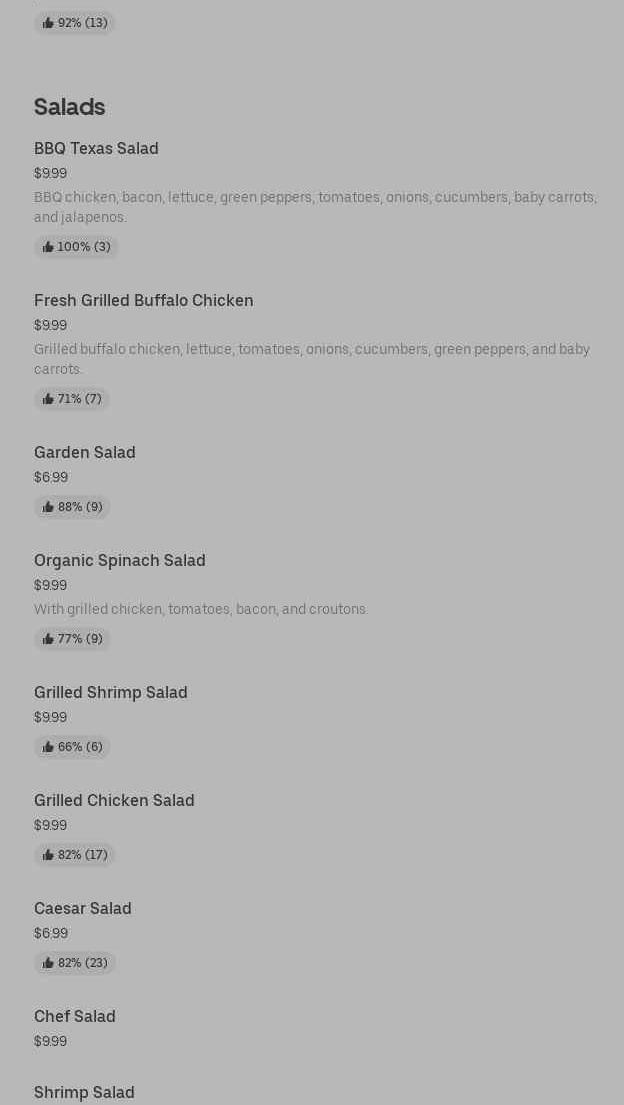Click the Organic Spinach Salad description text
624x1105 pixels.
[200, 609]
